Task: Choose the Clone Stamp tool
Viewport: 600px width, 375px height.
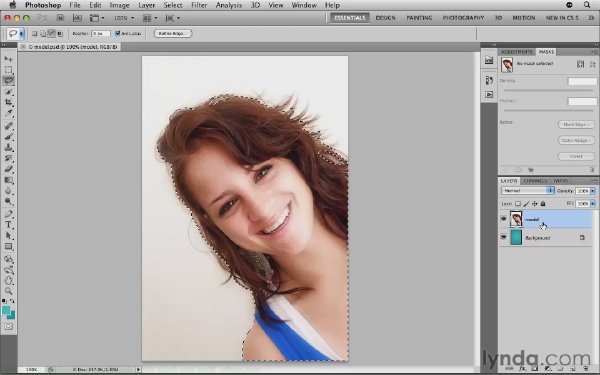Action: [x=8, y=147]
